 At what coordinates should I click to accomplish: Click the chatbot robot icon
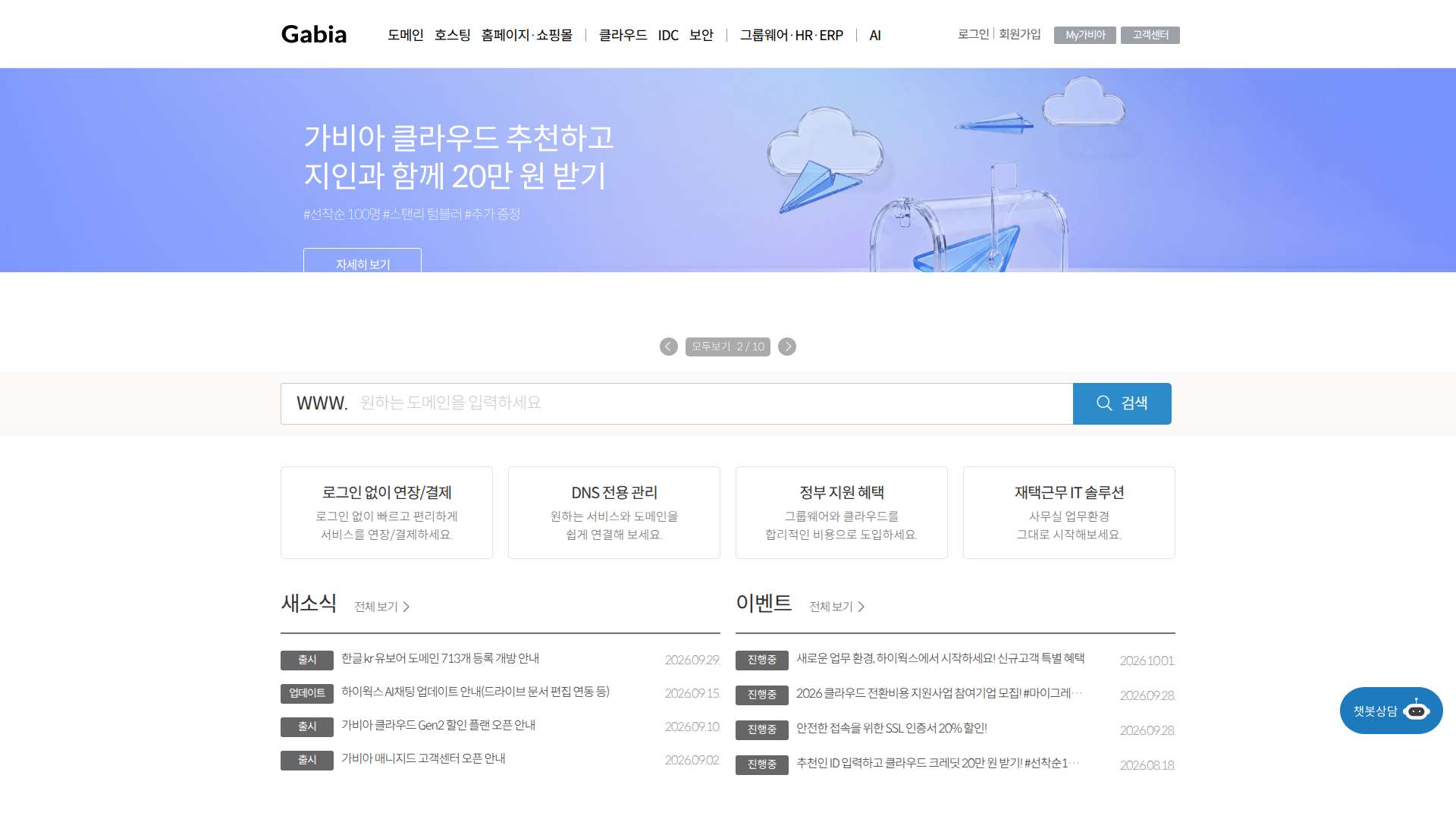tap(1416, 711)
